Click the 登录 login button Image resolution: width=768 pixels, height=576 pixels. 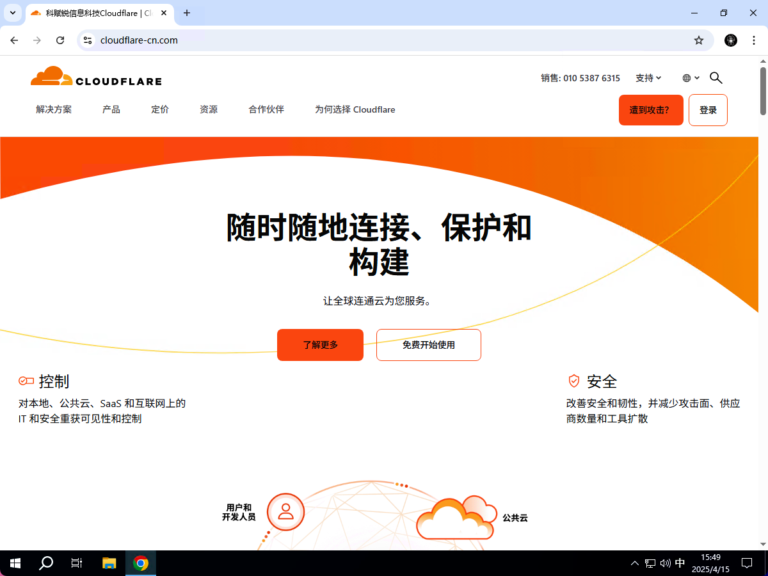(x=708, y=110)
